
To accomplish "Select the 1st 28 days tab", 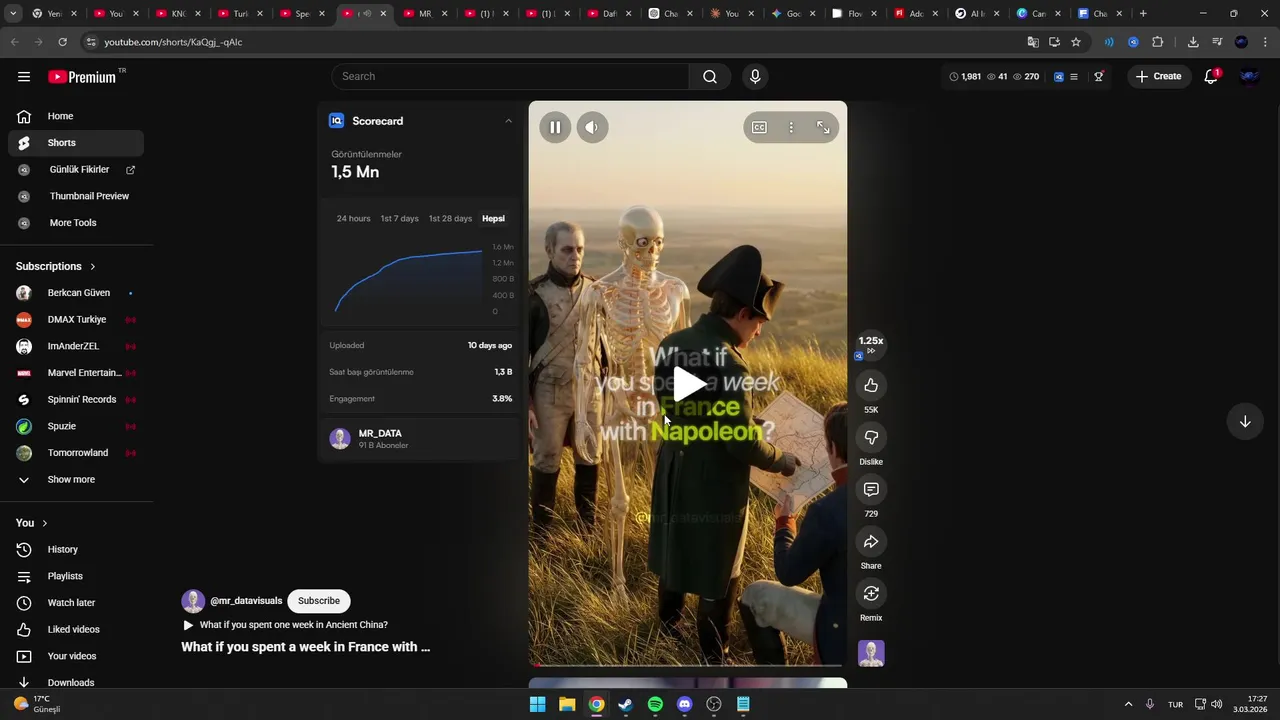I will pyautogui.click(x=450, y=218).
